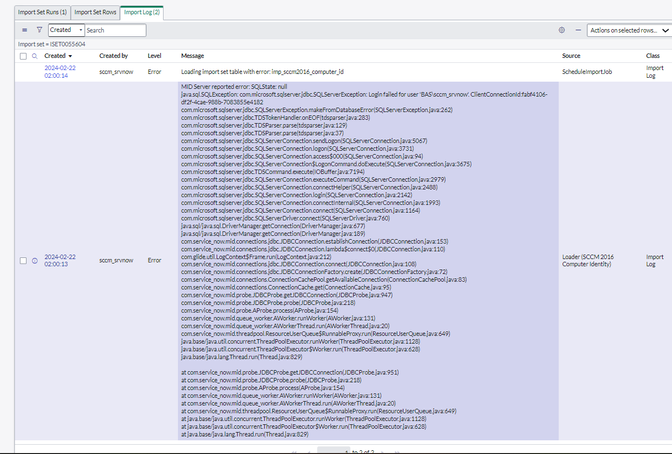Tick the select-all rows checkbox
This screenshot has width=672, height=454.
point(23,56)
